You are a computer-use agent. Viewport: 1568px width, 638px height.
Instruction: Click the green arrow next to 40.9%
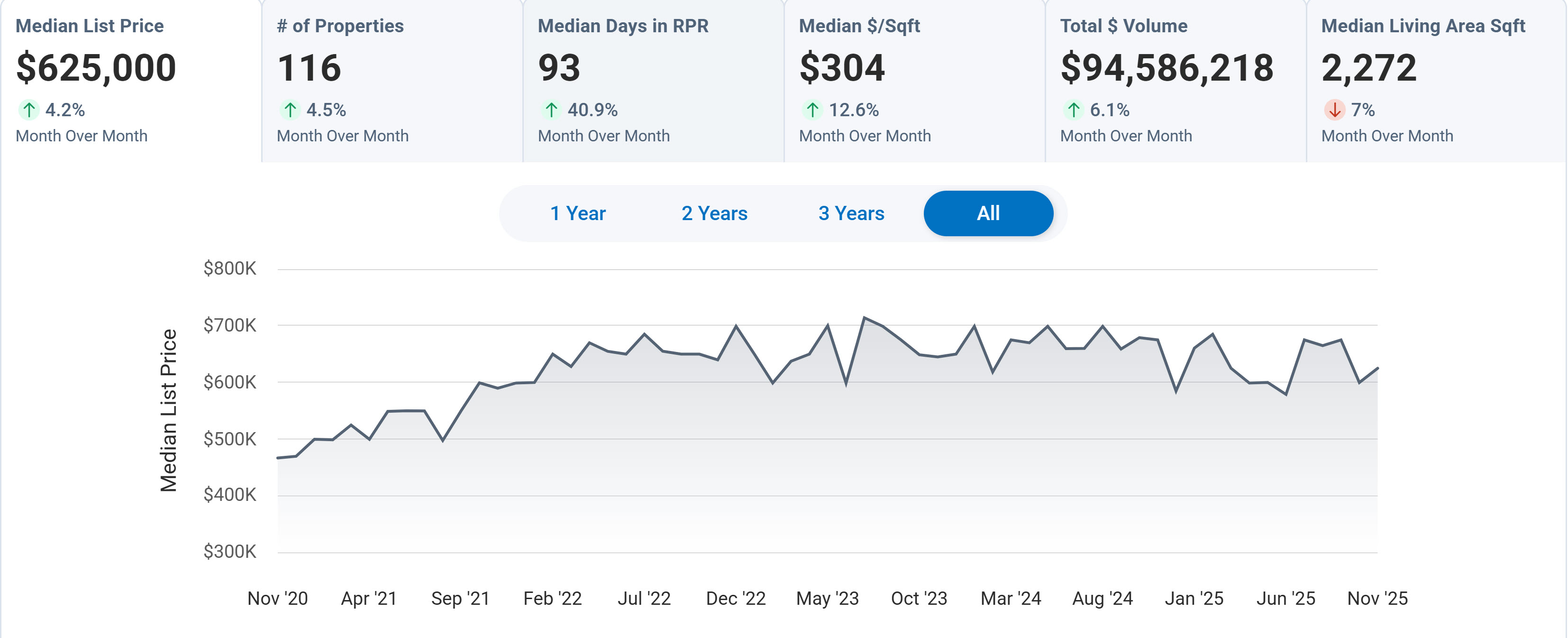[x=551, y=110]
